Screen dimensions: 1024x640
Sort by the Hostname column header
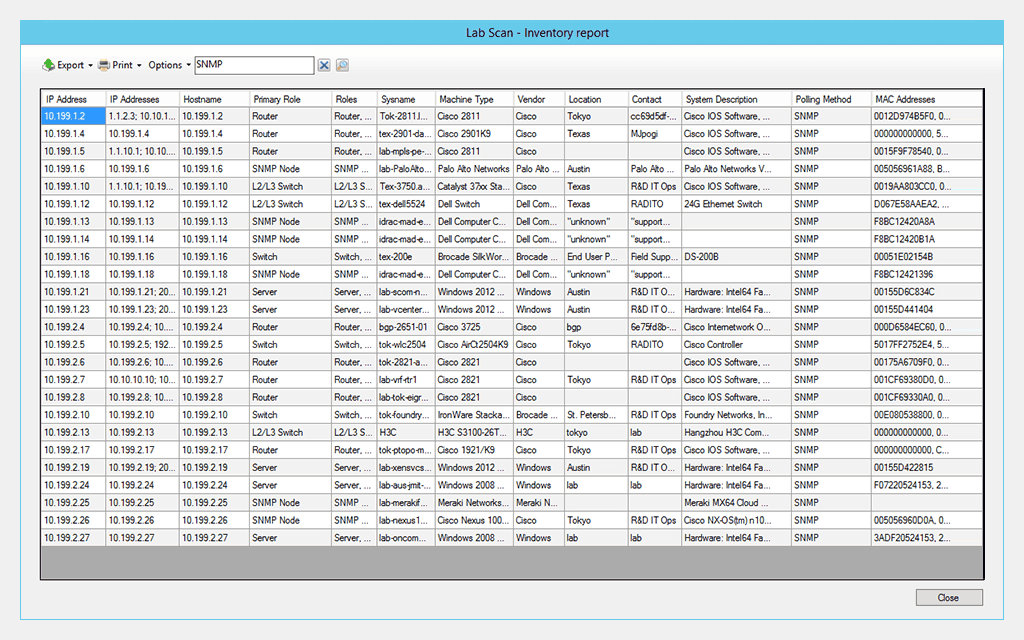tap(214, 99)
